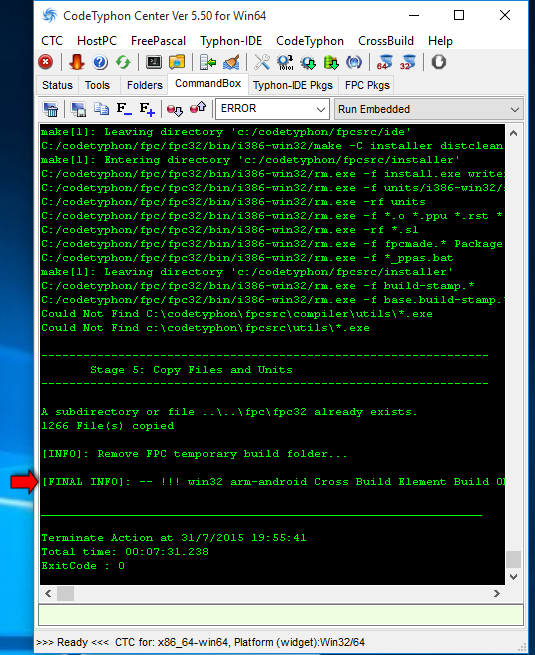Switch to the Typhon-IDE Pkgs tab
Image resolution: width=535 pixels, height=655 pixels.
tap(293, 85)
